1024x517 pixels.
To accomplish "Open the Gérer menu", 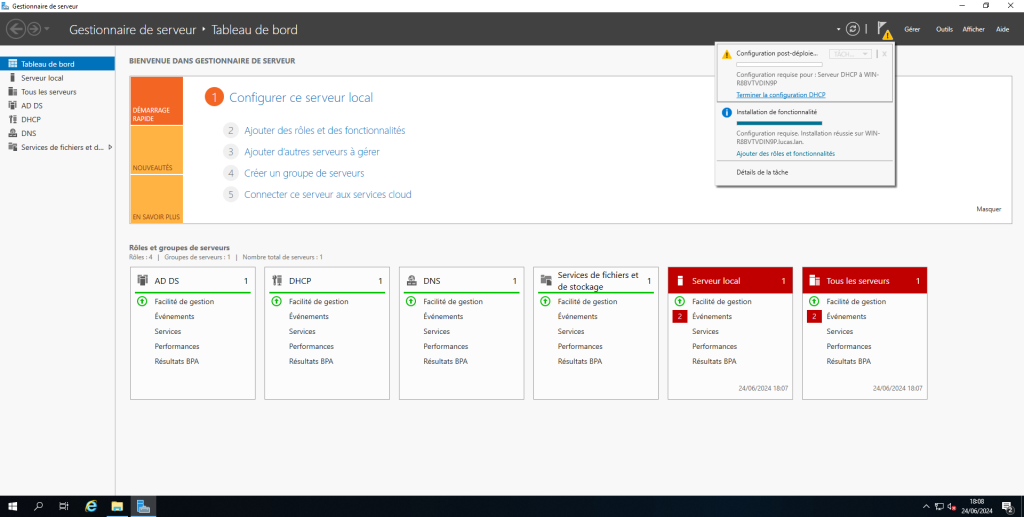I will (912, 30).
